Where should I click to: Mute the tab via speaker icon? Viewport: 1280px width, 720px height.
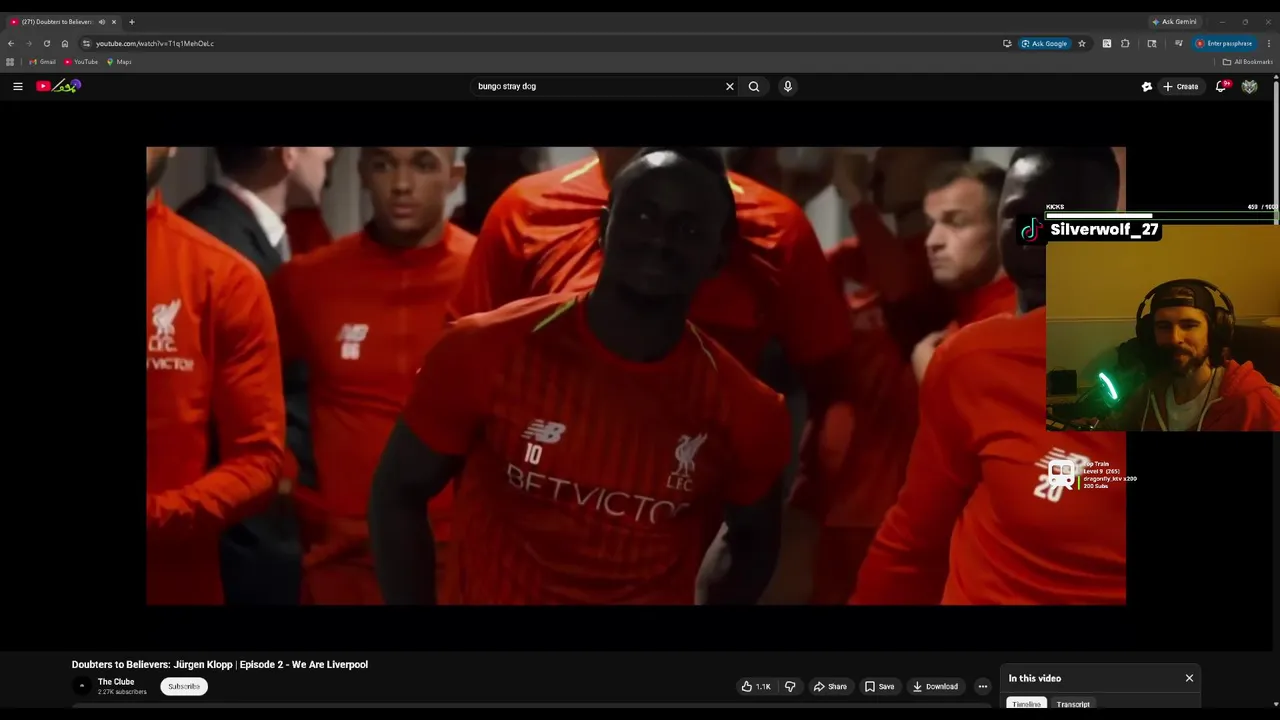coord(101,21)
